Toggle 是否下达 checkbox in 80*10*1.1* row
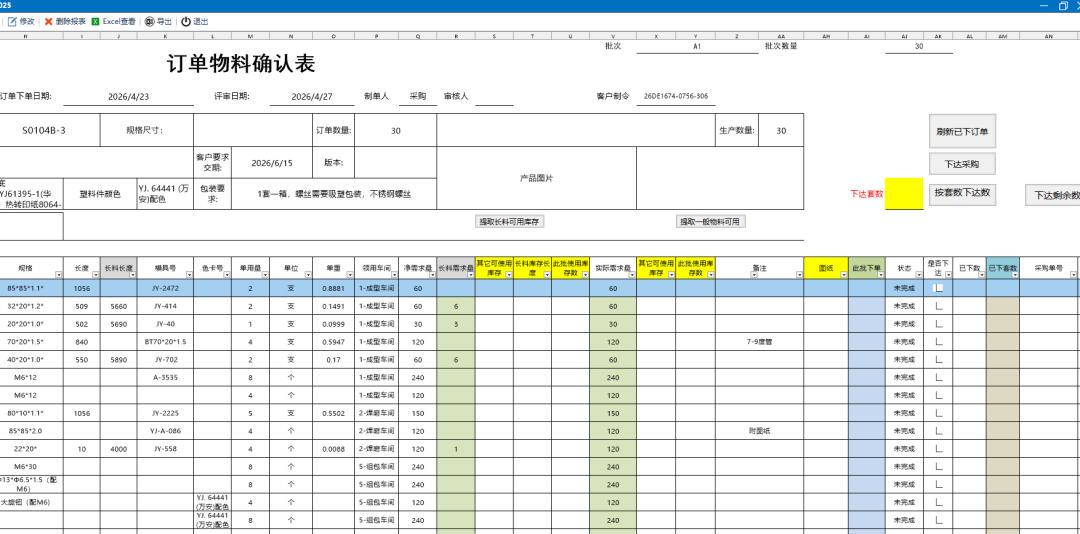Image resolution: width=1080 pixels, height=534 pixels. 937,413
